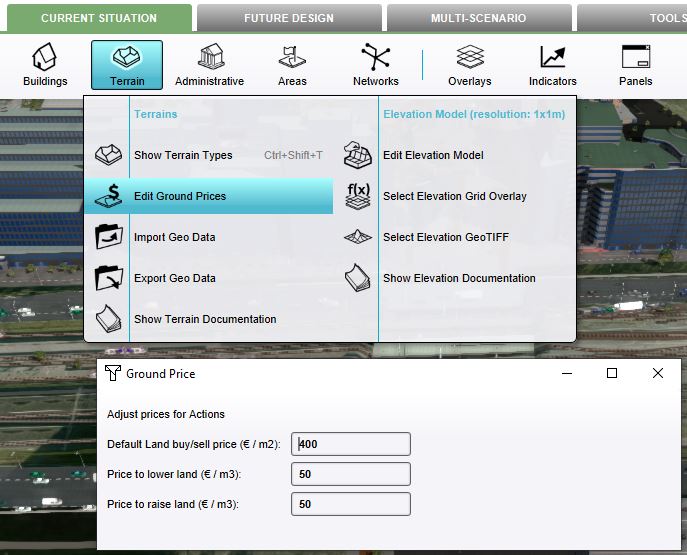The image size is (687, 555).
Task: Open the Overlays toolbar icon
Action: click(470, 65)
